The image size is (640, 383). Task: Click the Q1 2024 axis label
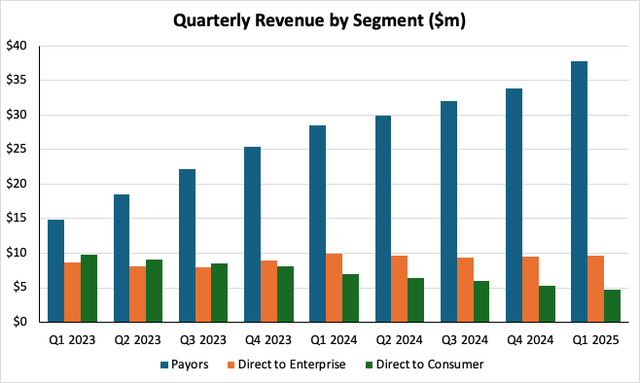pyautogui.click(x=334, y=340)
